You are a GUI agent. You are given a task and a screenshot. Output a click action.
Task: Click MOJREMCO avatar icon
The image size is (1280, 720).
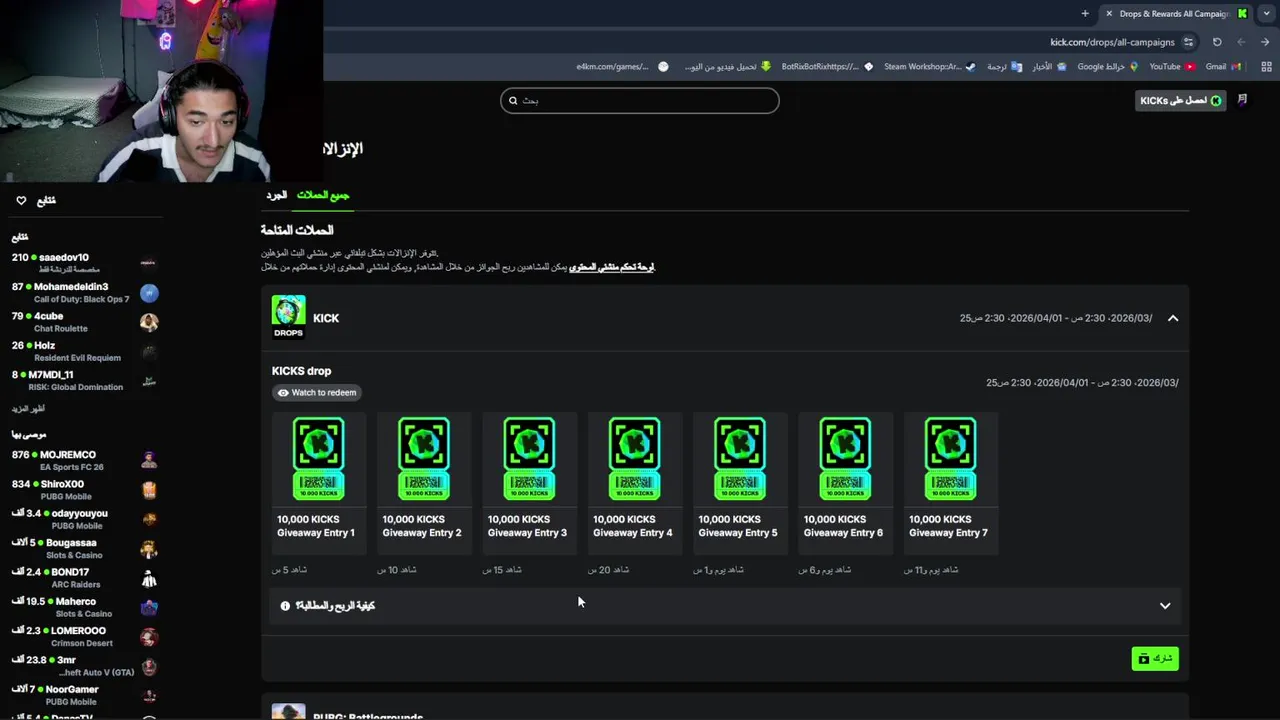(x=149, y=460)
